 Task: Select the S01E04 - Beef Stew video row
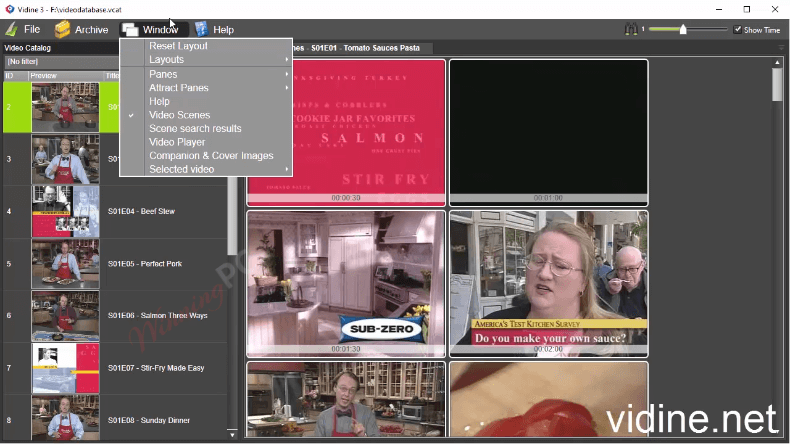click(115, 211)
